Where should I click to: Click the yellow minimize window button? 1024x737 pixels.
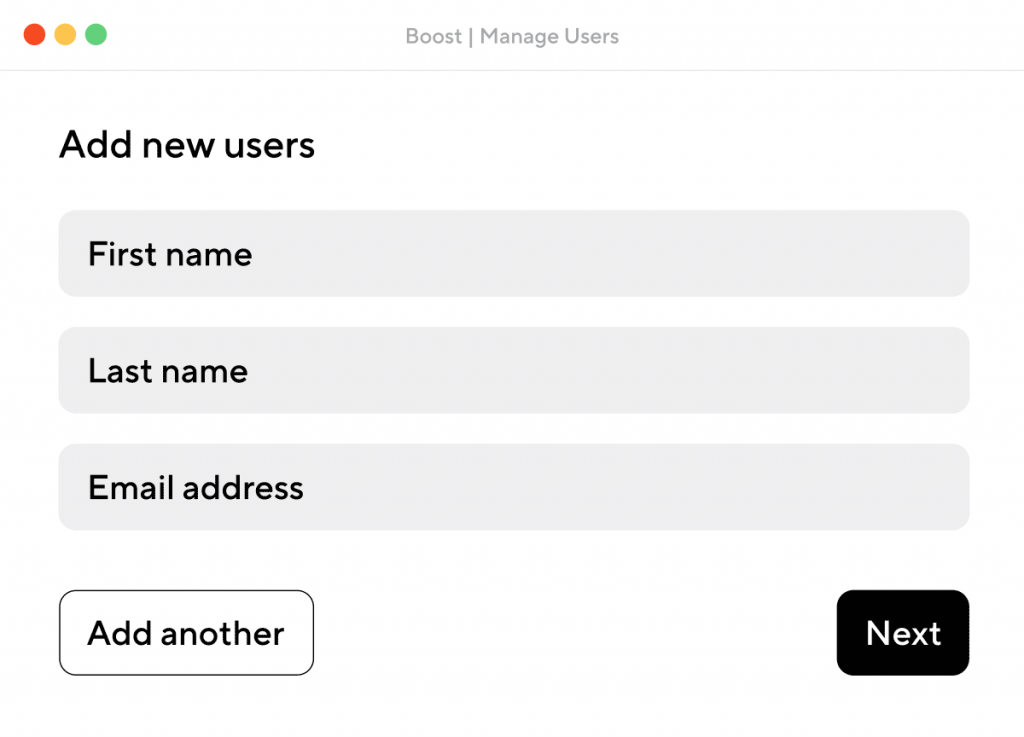tap(65, 35)
